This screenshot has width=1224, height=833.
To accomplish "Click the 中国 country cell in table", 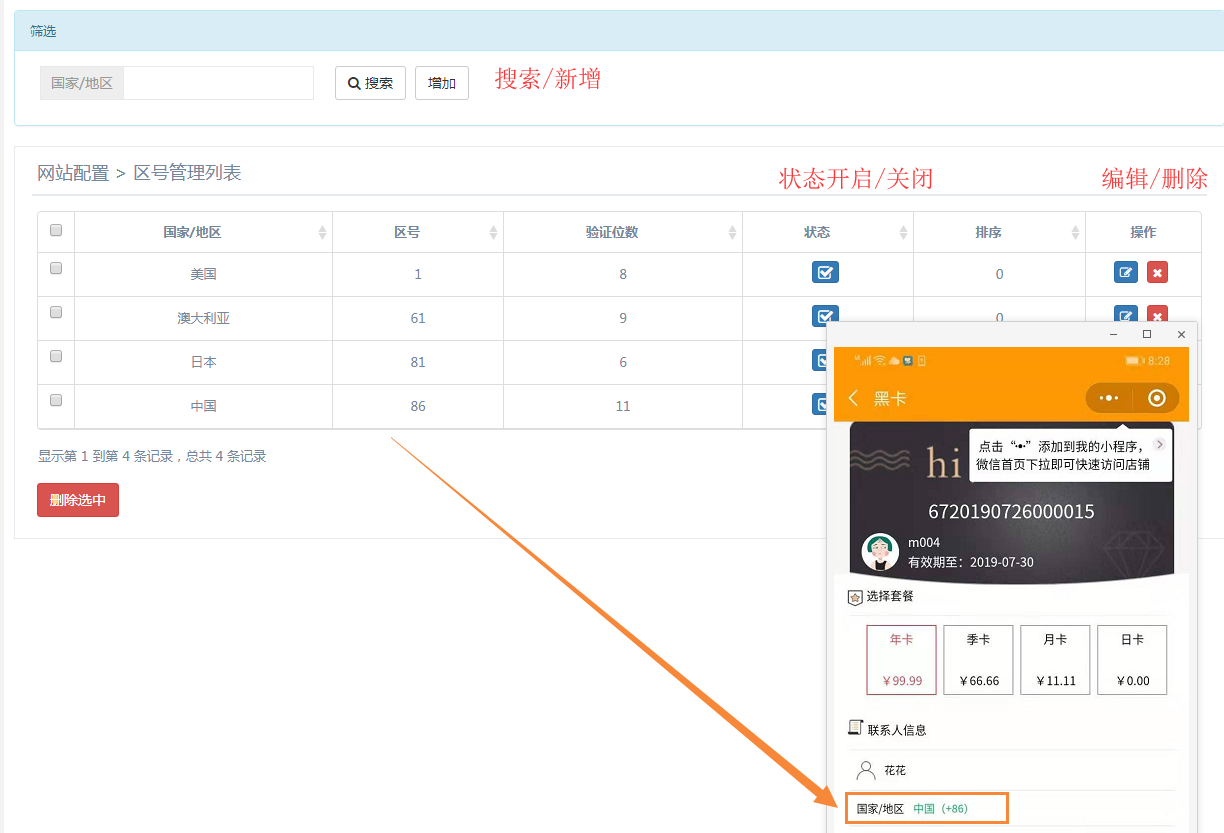I will pyautogui.click(x=204, y=406).
